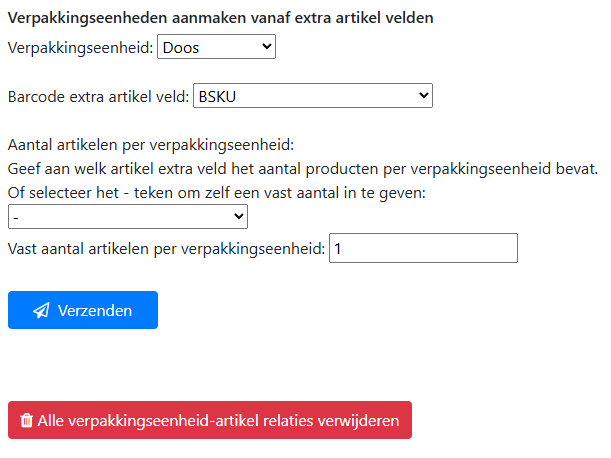
Task: Click the Vast aantal artikelen per verpakkingseenheid label
Action: point(166,248)
